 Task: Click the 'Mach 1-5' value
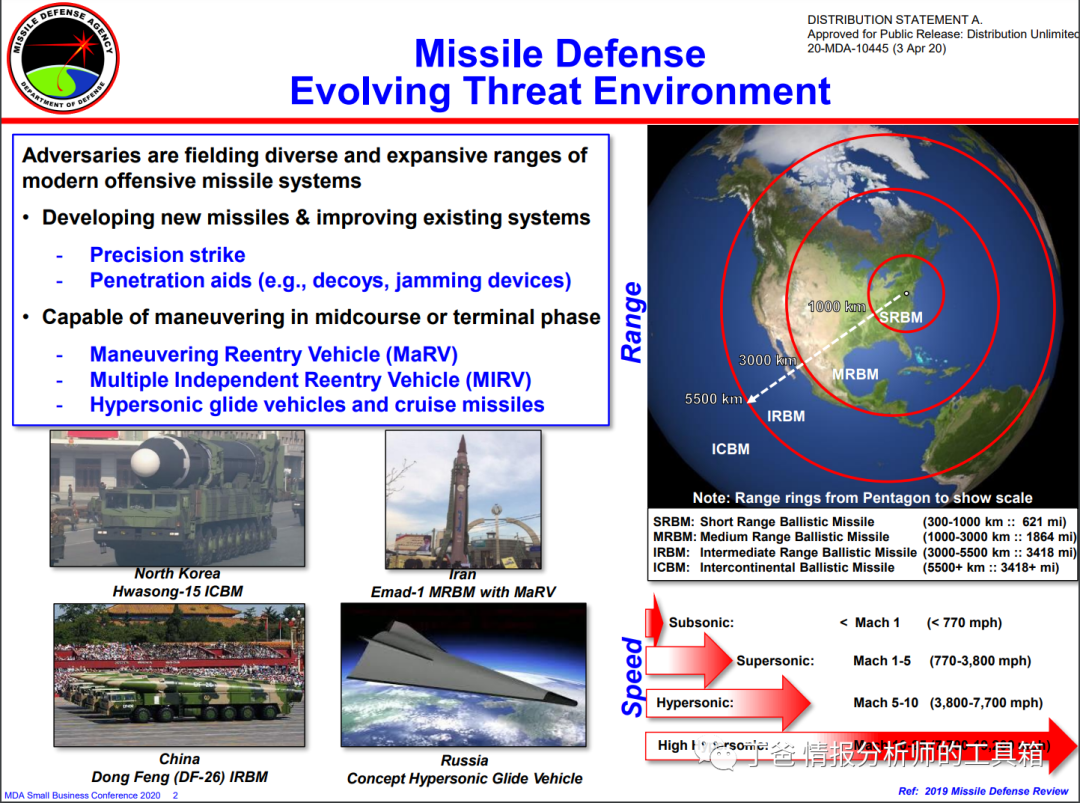point(882,661)
